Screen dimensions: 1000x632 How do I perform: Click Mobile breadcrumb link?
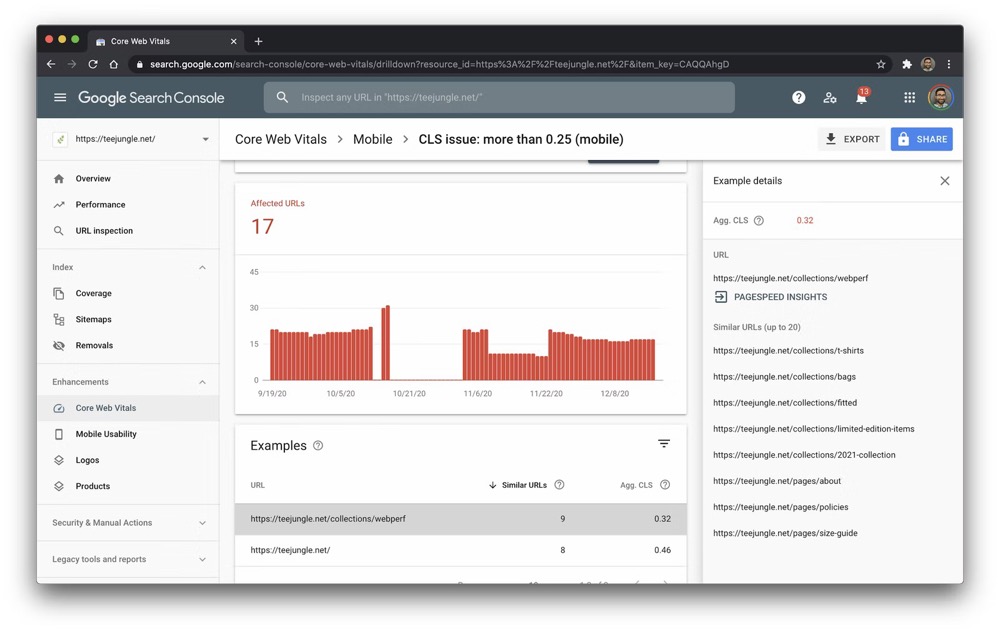click(372, 139)
